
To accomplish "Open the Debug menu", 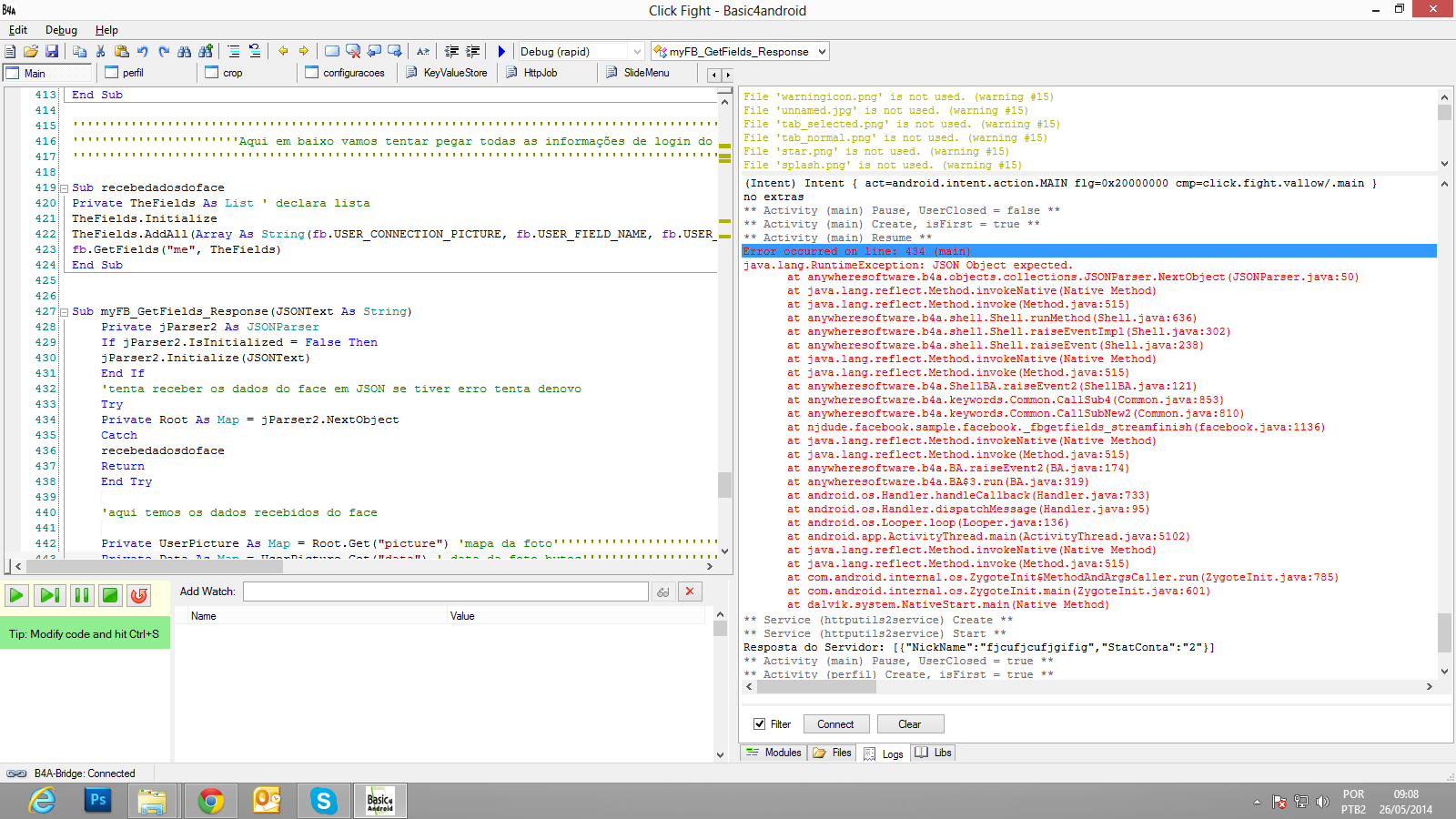I will (x=61, y=30).
